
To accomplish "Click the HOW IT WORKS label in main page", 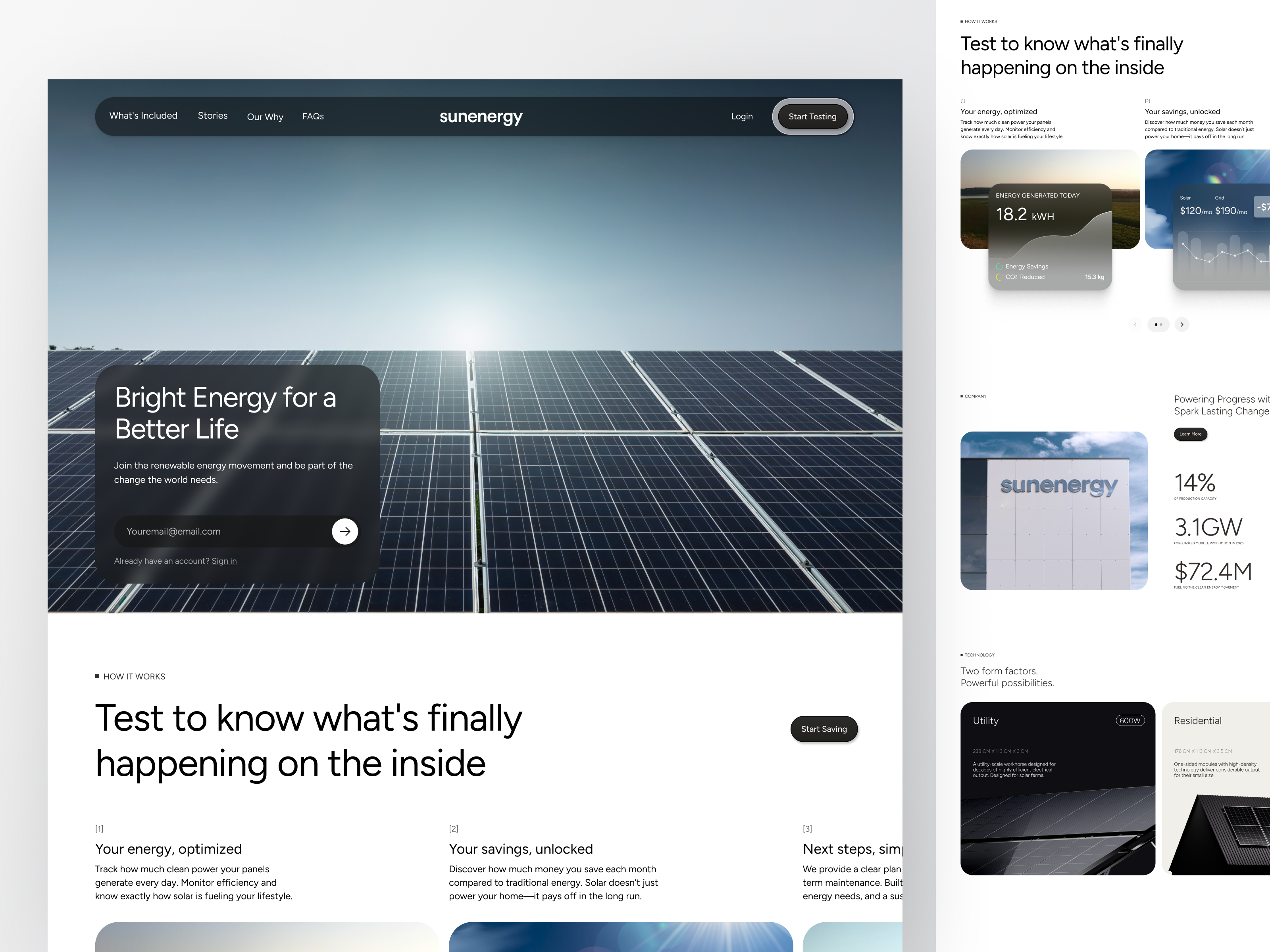I will pos(134,677).
